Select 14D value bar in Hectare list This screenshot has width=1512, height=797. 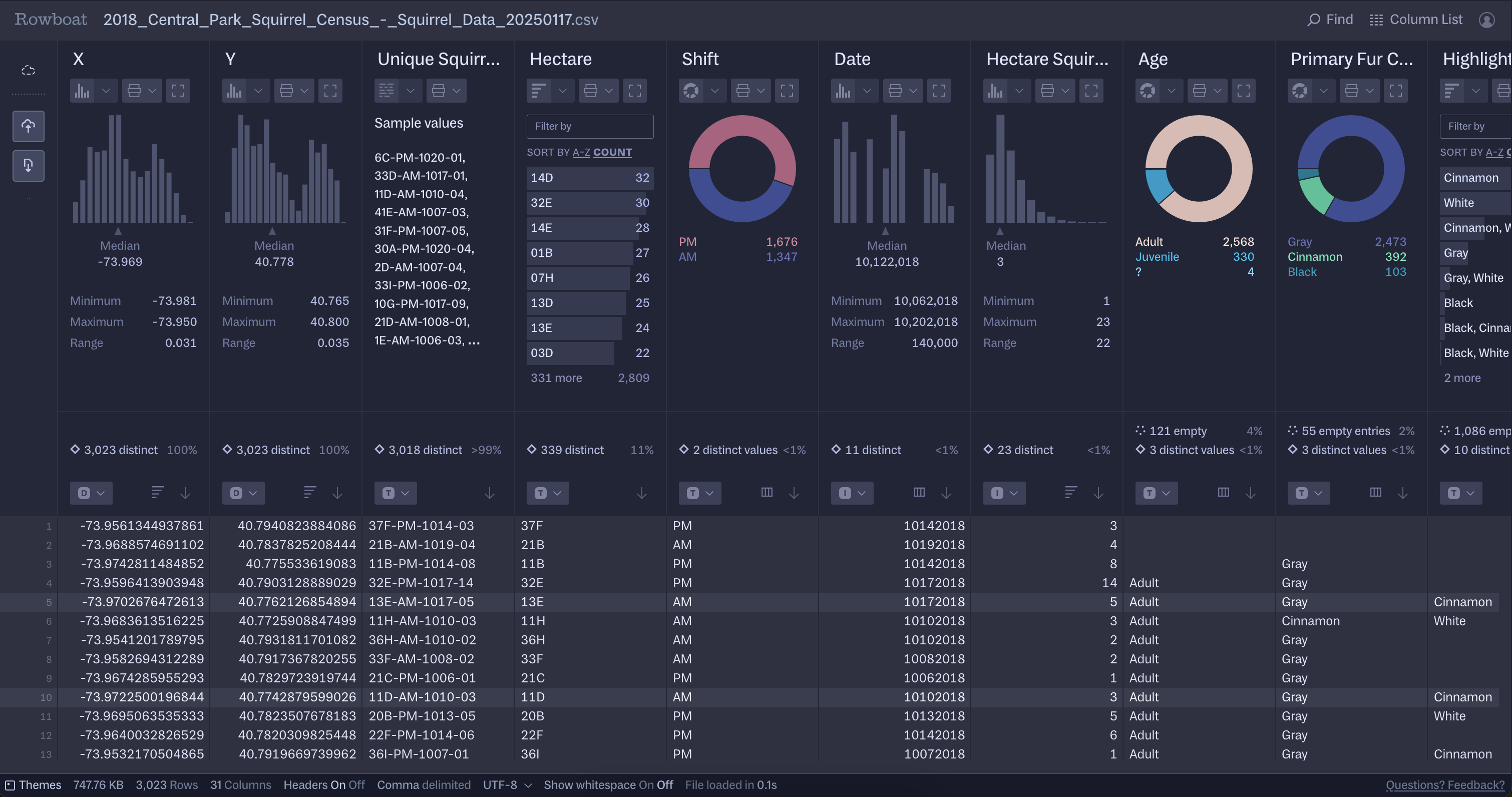tap(590, 177)
